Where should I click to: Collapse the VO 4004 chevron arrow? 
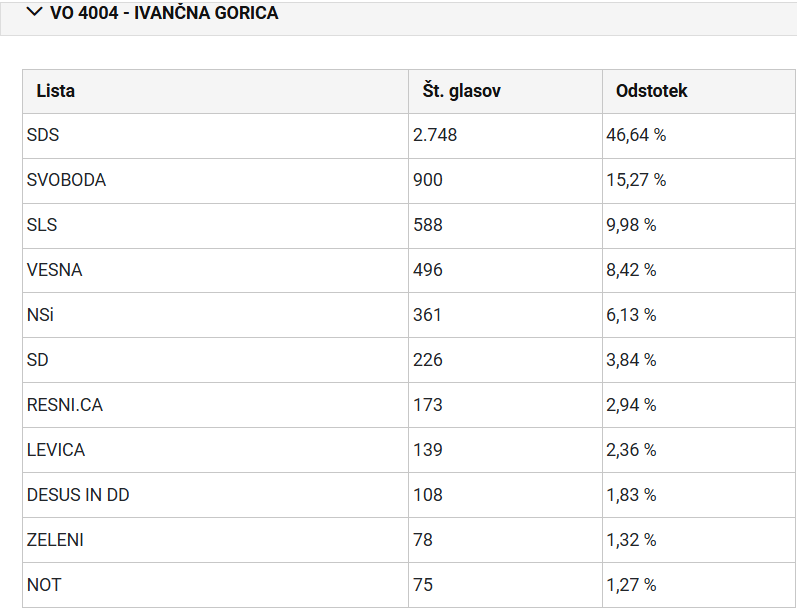pos(34,12)
